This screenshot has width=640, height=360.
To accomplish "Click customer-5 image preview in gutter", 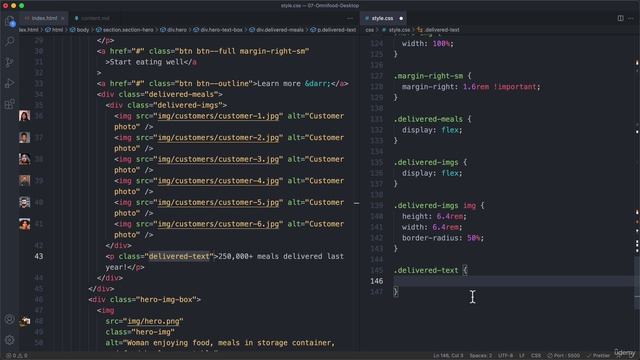I will [24, 202].
